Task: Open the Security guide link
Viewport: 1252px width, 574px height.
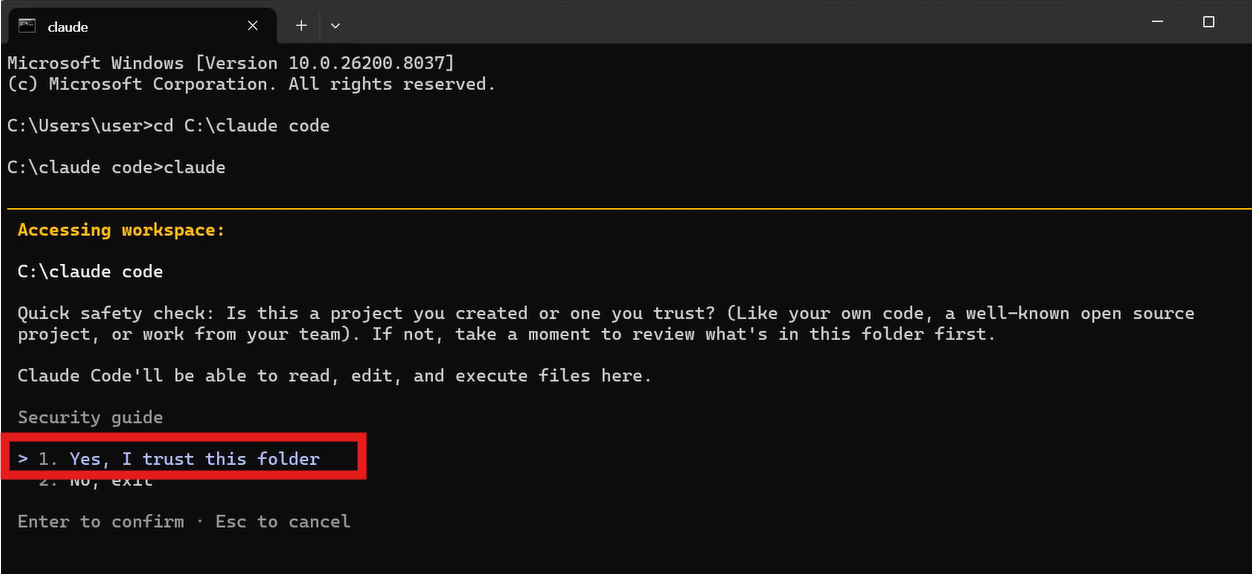Action: tap(90, 417)
